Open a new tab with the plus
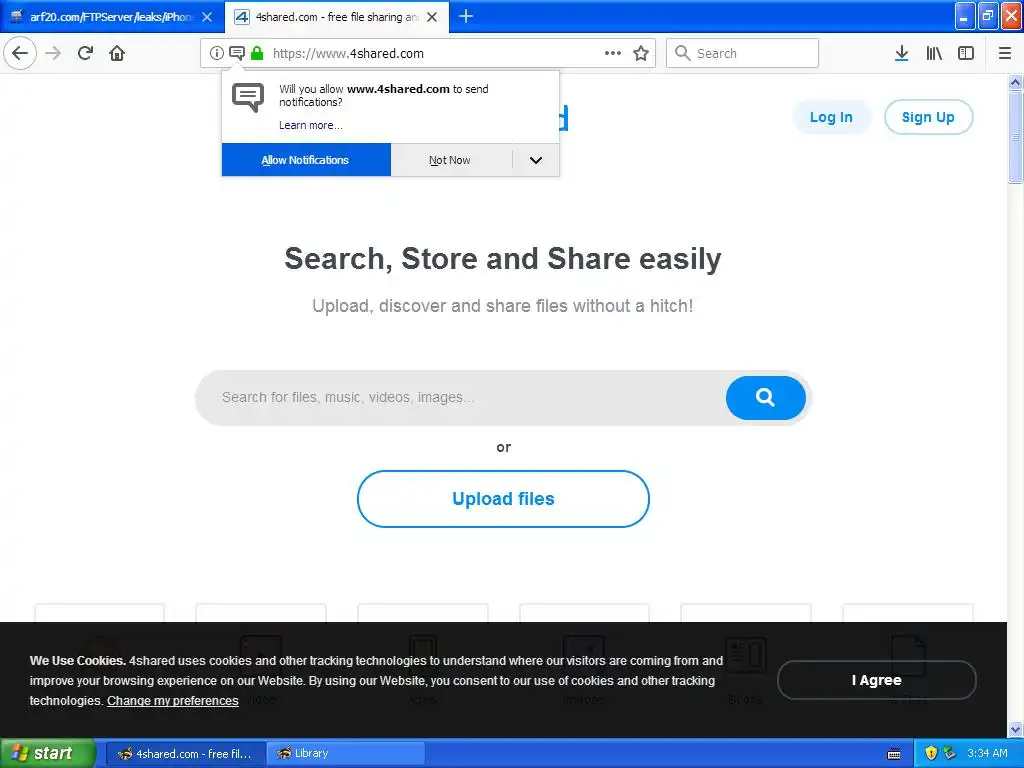The height and width of the screenshot is (768, 1024). (x=466, y=16)
